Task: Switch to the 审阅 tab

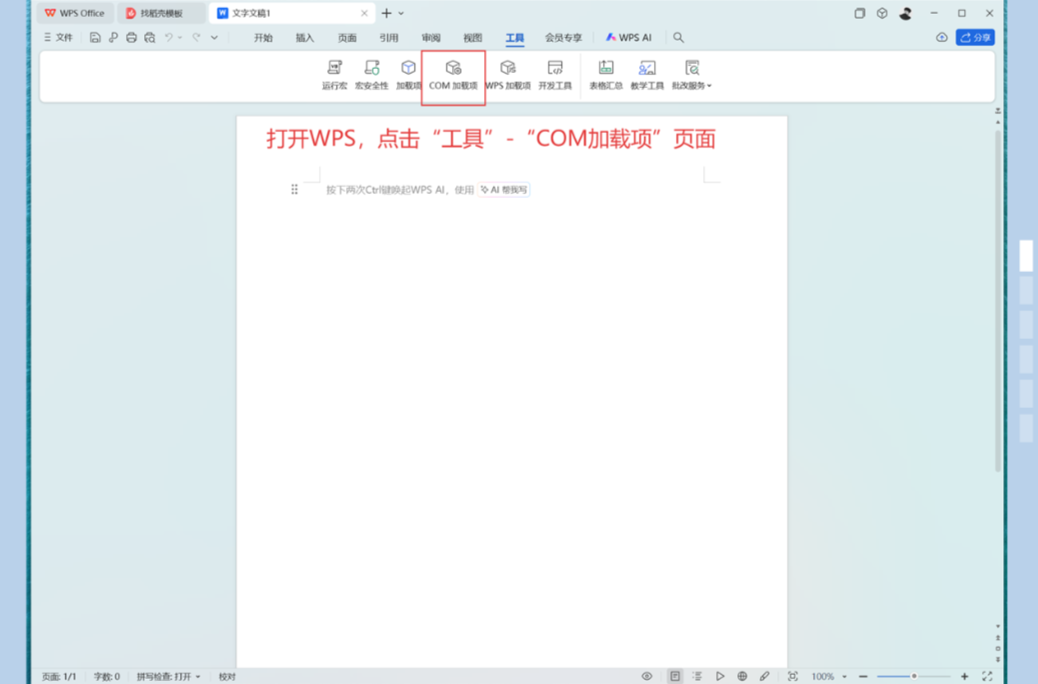Action: tap(431, 38)
